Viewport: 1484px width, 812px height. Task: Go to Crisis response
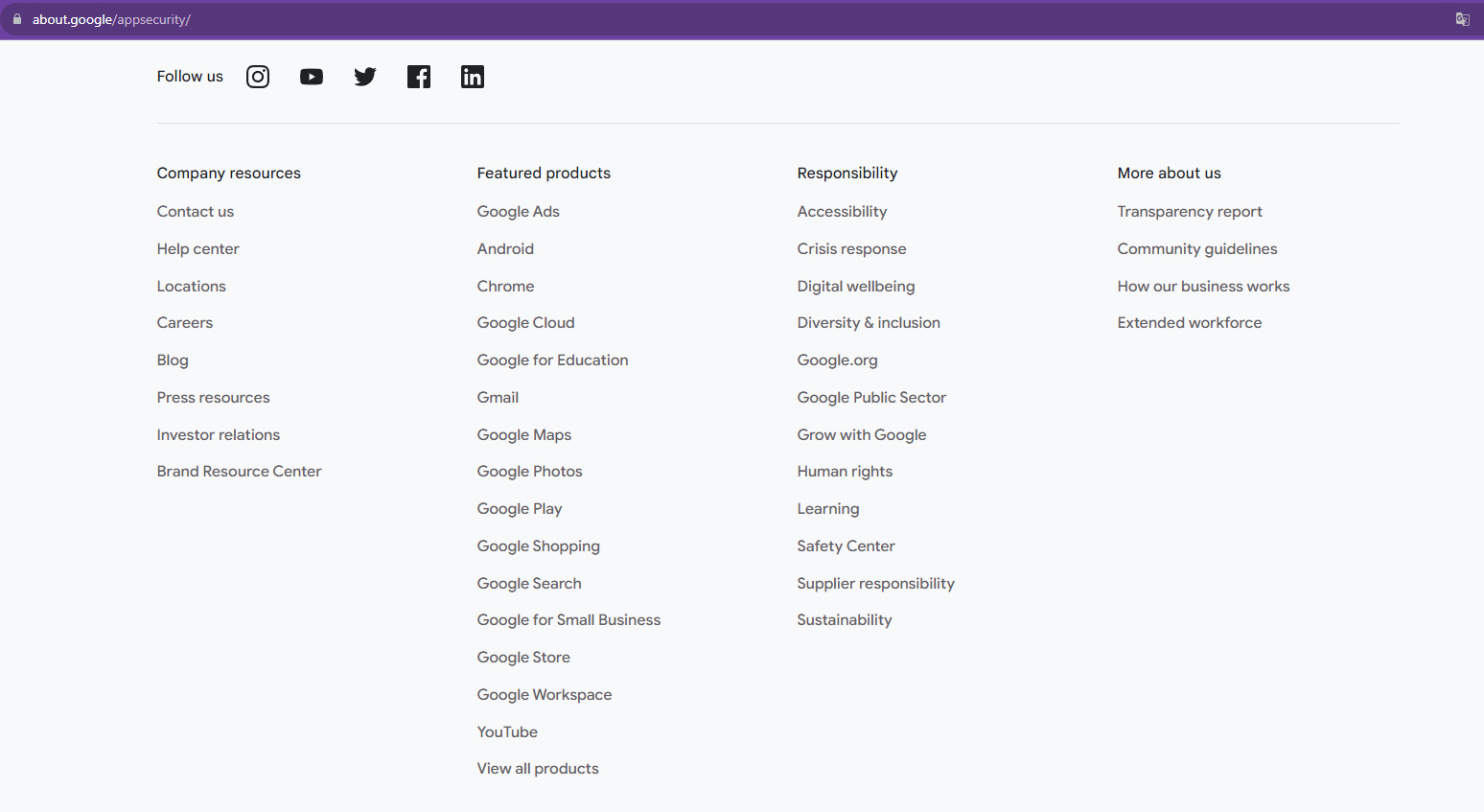[x=852, y=249]
